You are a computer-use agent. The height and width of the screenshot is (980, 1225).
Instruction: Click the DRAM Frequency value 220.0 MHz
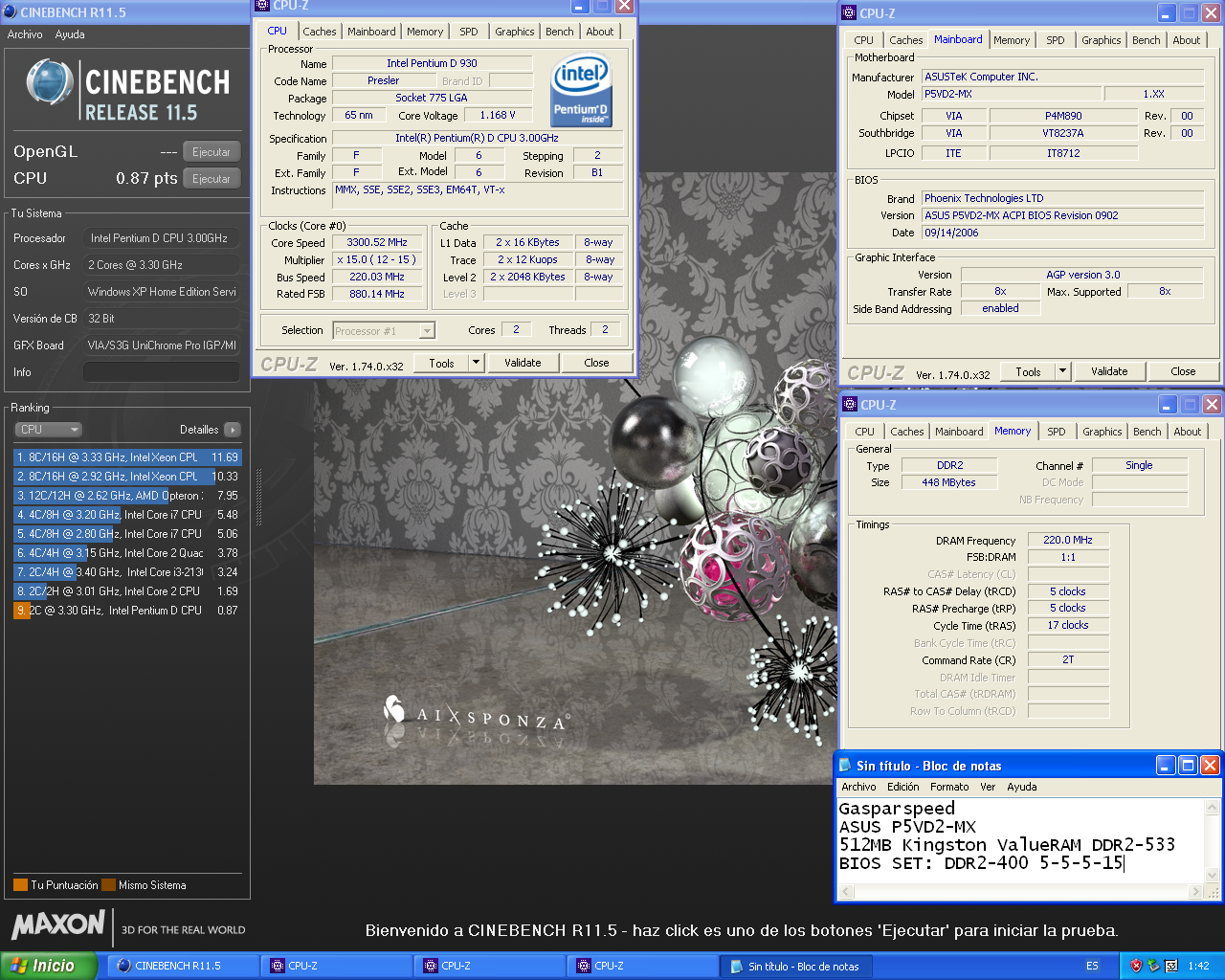[1068, 541]
